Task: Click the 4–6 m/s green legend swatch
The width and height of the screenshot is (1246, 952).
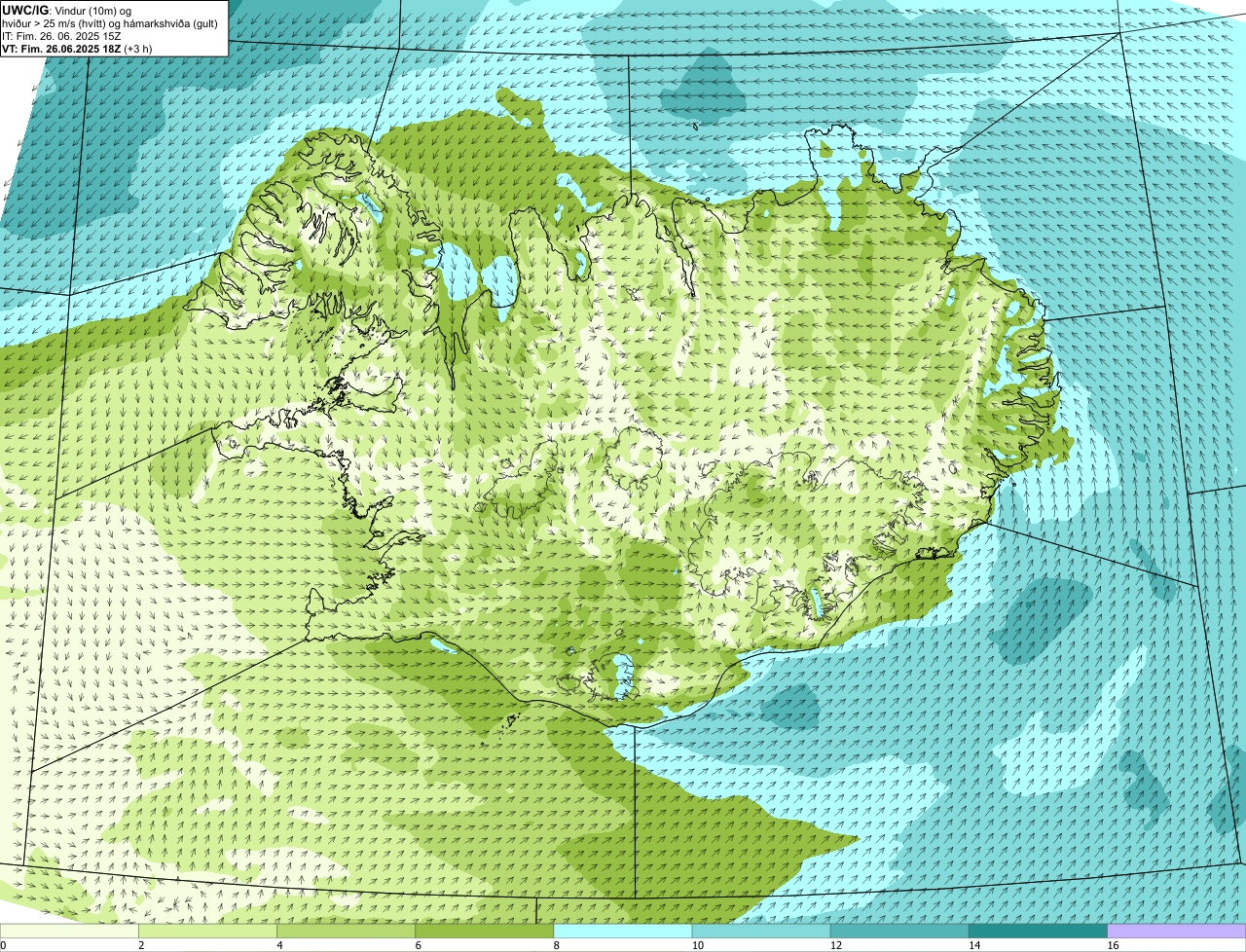Action: click(347, 932)
